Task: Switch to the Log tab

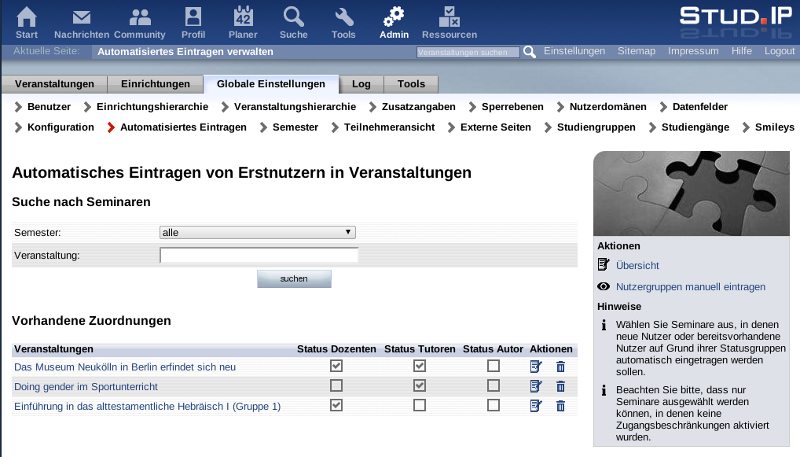Action: (361, 84)
